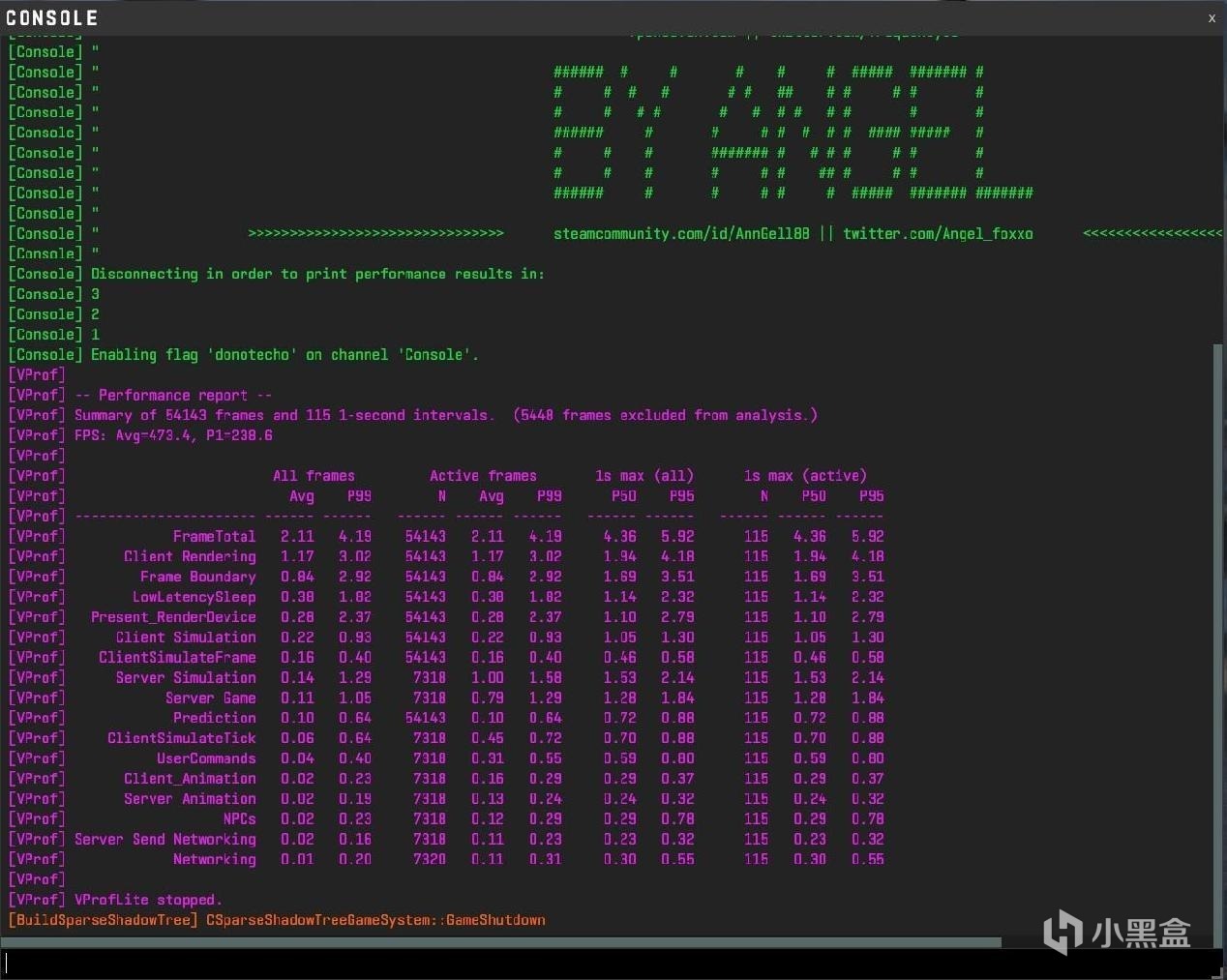
Task: Click the UserCommands row label
Action: [207, 758]
